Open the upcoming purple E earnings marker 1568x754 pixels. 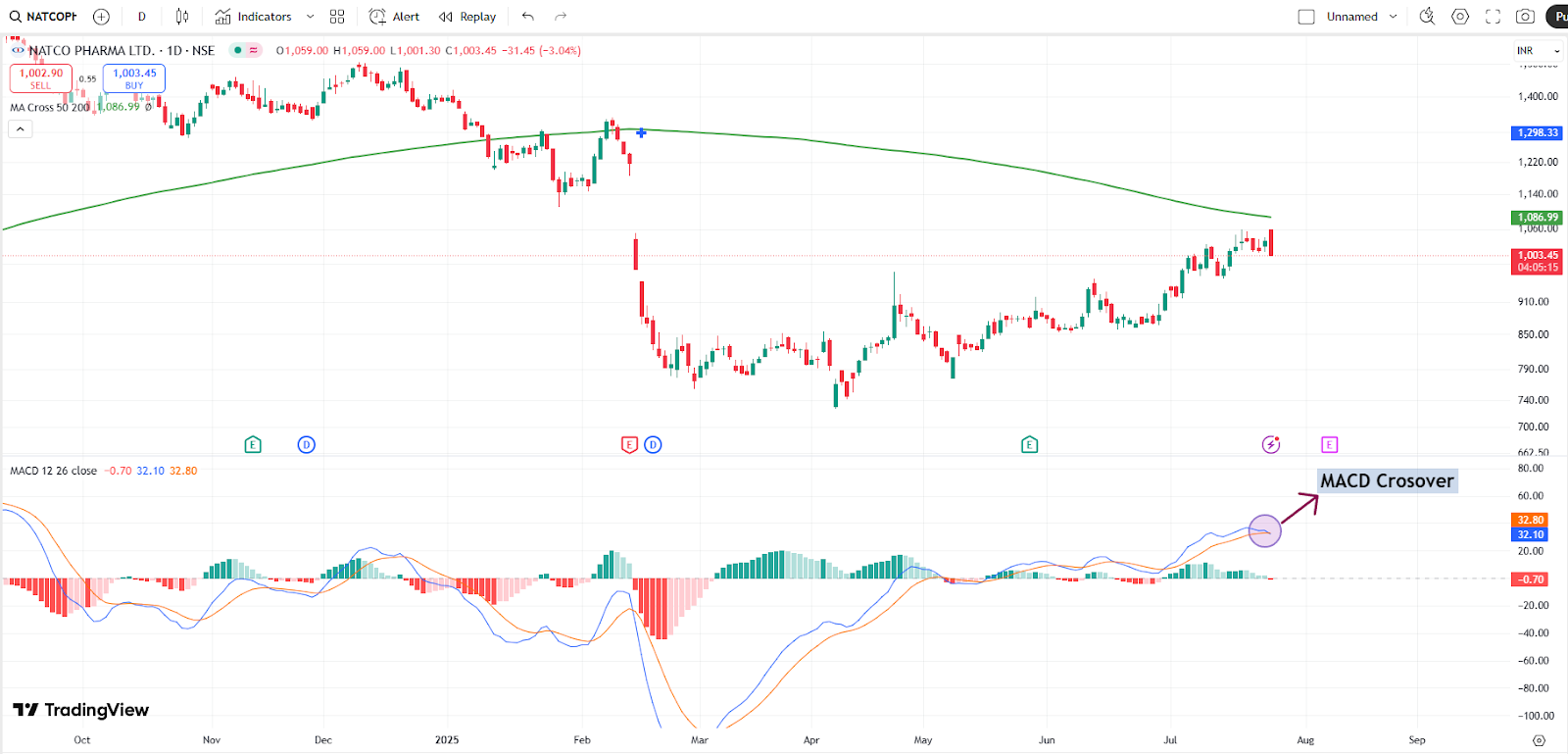click(x=1329, y=445)
